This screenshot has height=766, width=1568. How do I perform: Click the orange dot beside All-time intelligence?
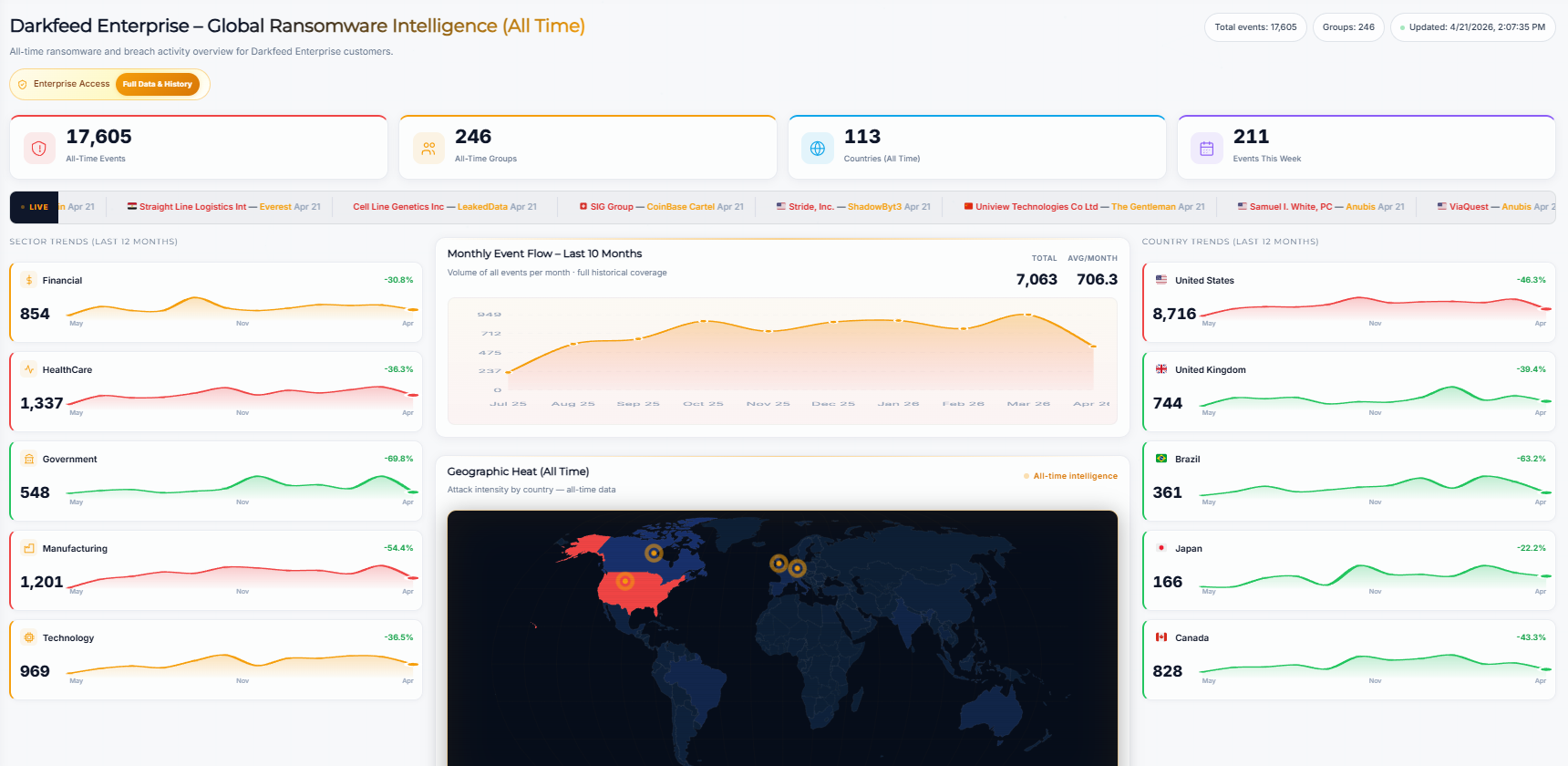pyautogui.click(x=1026, y=476)
